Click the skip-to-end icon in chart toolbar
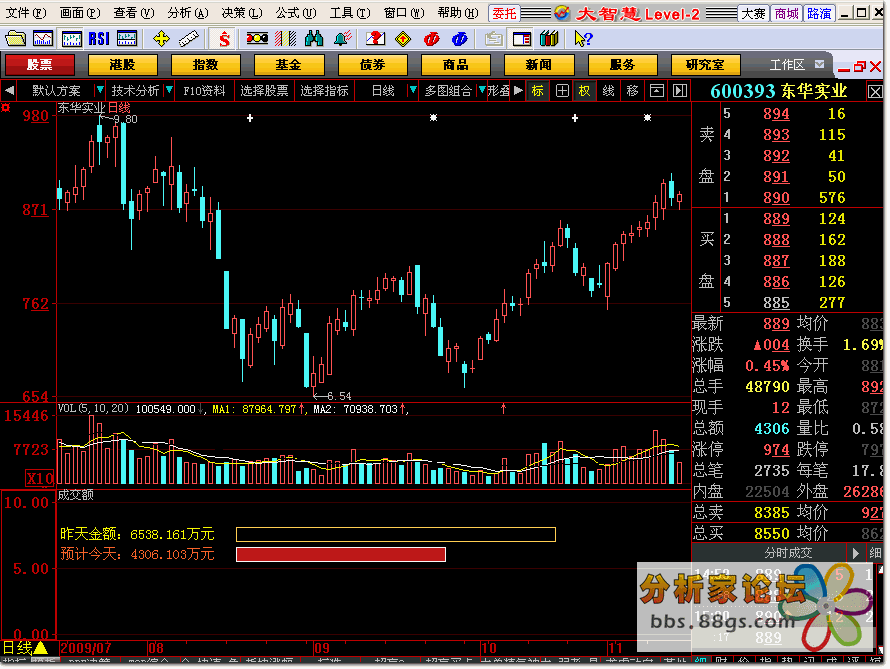Screen dimensions: 890x669 679,91
